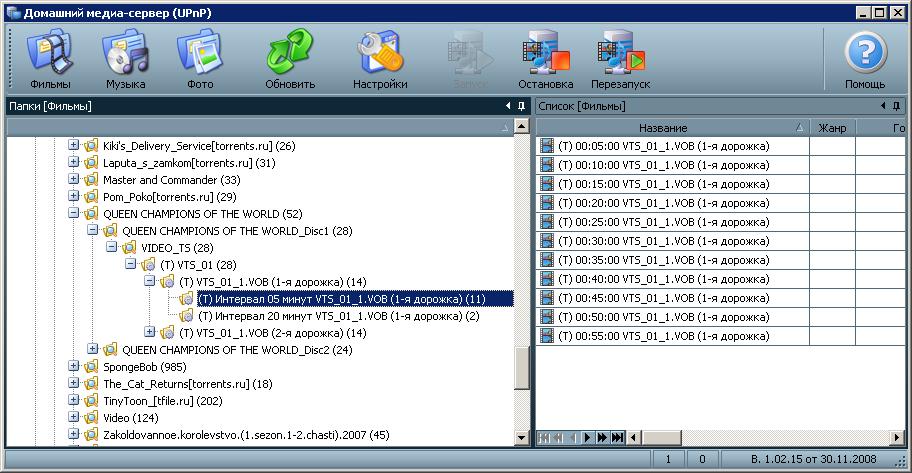The image size is (912, 473).
Task: Click auto-hide arrow of Папки [Фильмы] panel
Action: click(x=508, y=106)
